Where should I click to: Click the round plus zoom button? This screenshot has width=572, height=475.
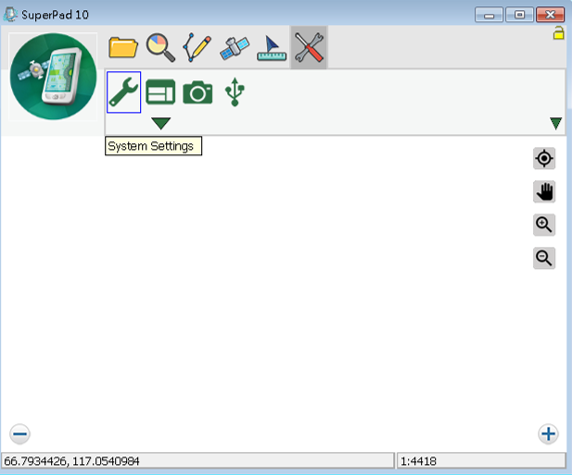coord(548,434)
